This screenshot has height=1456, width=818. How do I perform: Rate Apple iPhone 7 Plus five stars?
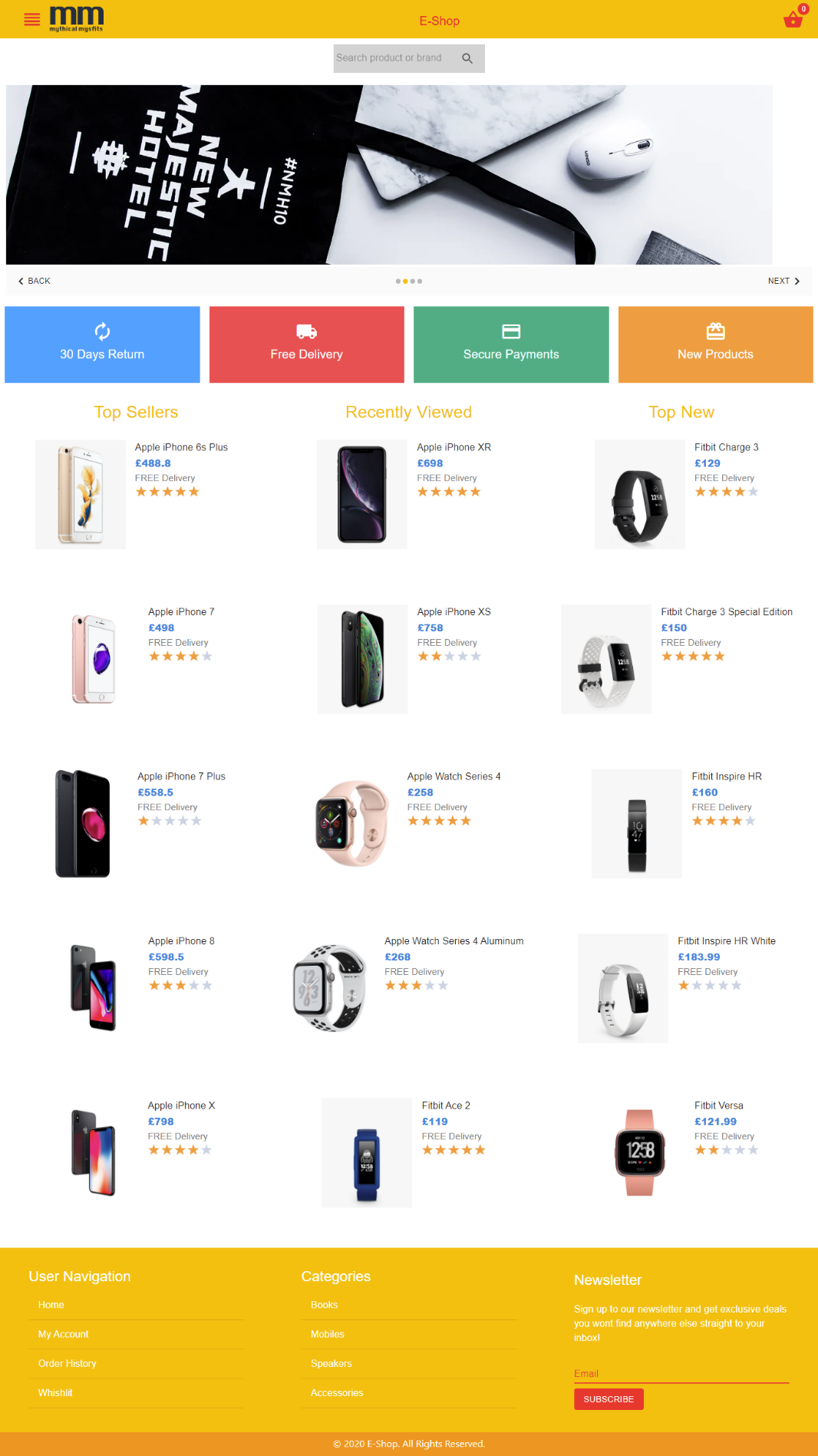[196, 821]
